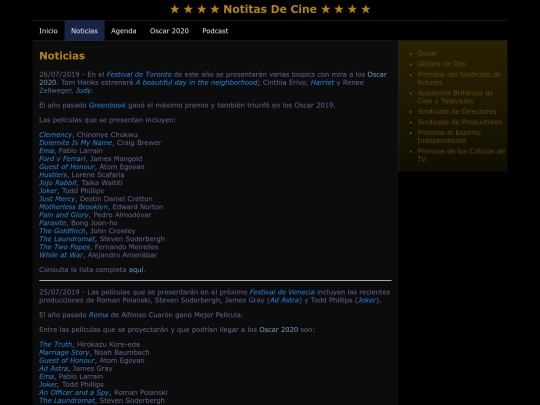Viewport: 540px width, 405px height.
Task: Open Premios de los Críticos de TV
Action: click(461, 155)
